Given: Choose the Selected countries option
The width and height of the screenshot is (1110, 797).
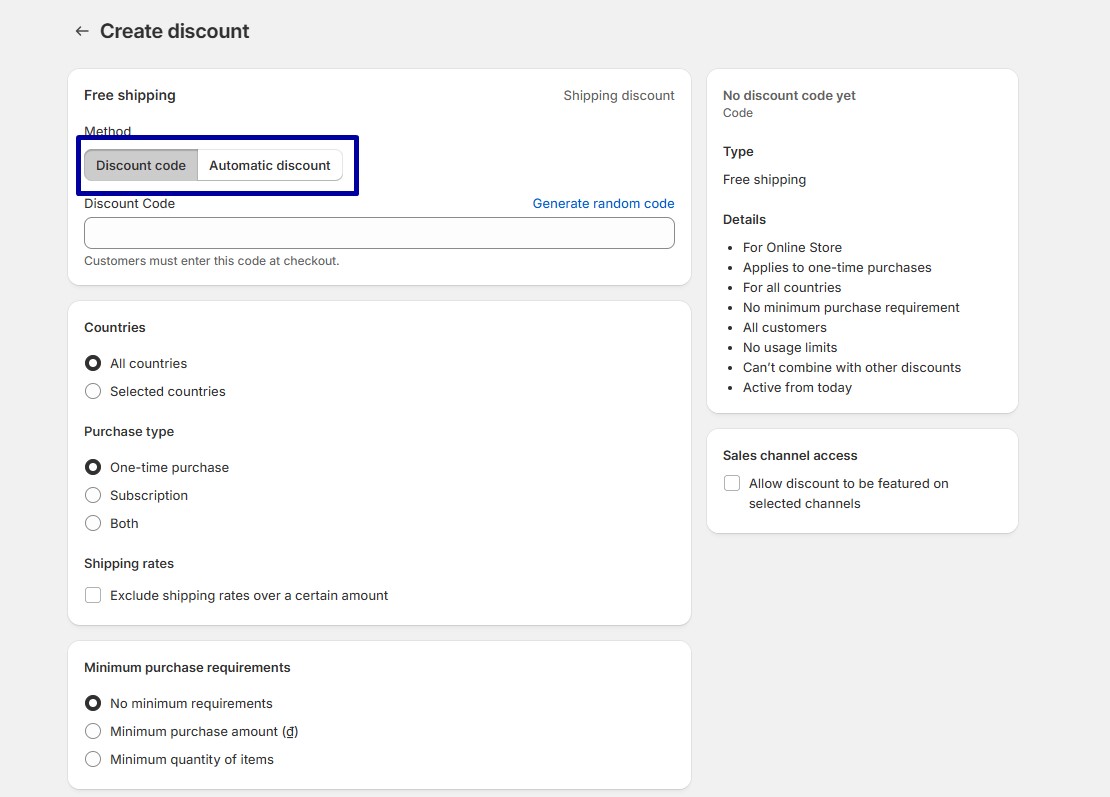Looking at the screenshot, I should point(93,391).
